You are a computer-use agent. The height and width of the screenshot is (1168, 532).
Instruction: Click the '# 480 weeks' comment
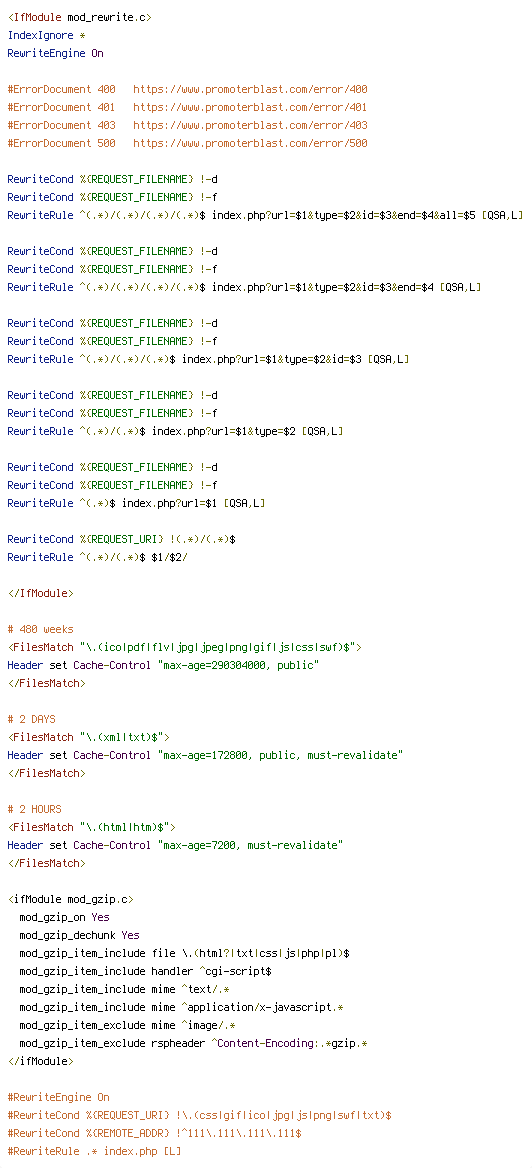[40, 629]
